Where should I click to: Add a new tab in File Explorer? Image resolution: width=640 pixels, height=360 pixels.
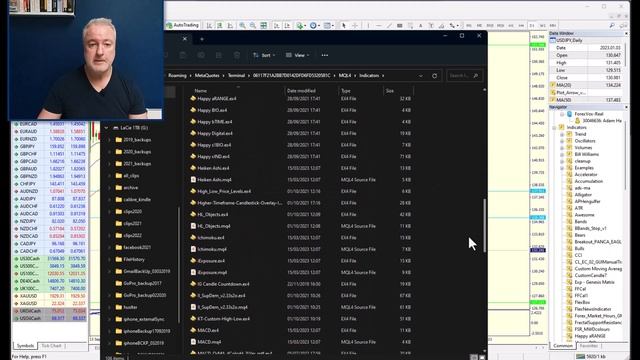(x=202, y=39)
